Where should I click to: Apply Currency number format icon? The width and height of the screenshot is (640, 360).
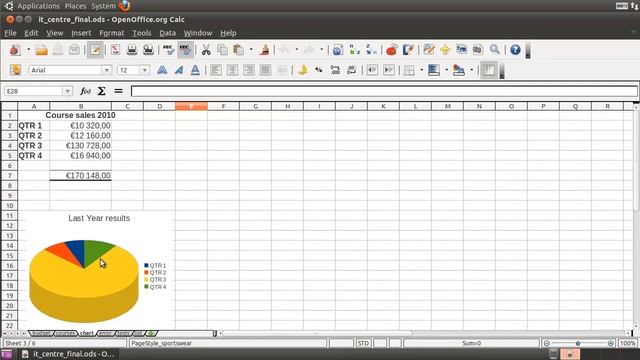[x=302, y=70]
